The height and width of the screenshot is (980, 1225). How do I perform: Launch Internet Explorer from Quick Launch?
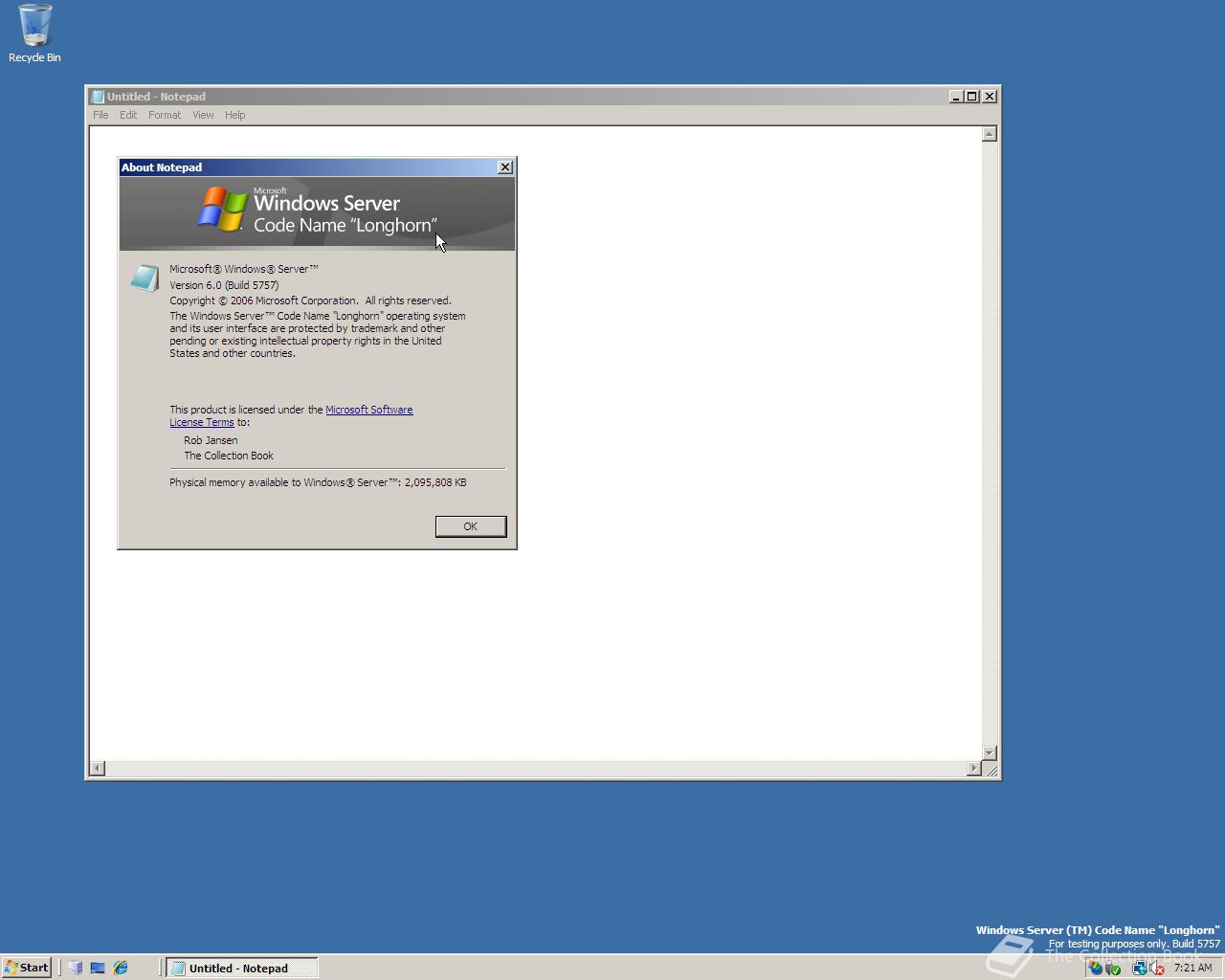pos(121,968)
